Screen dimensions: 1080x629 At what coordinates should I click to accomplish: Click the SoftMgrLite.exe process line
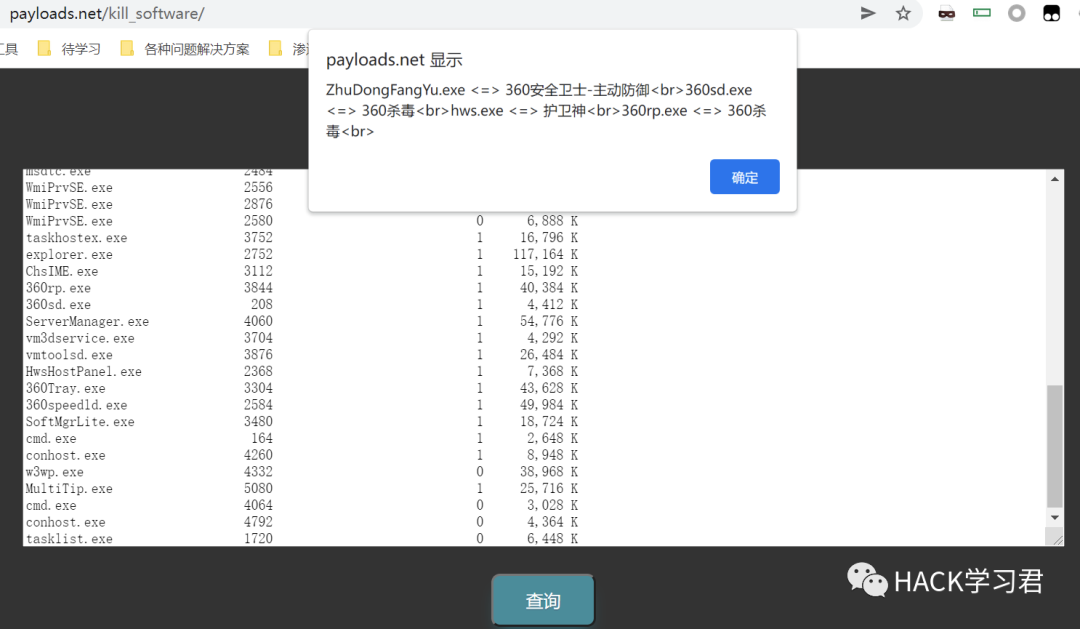tap(302, 422)
